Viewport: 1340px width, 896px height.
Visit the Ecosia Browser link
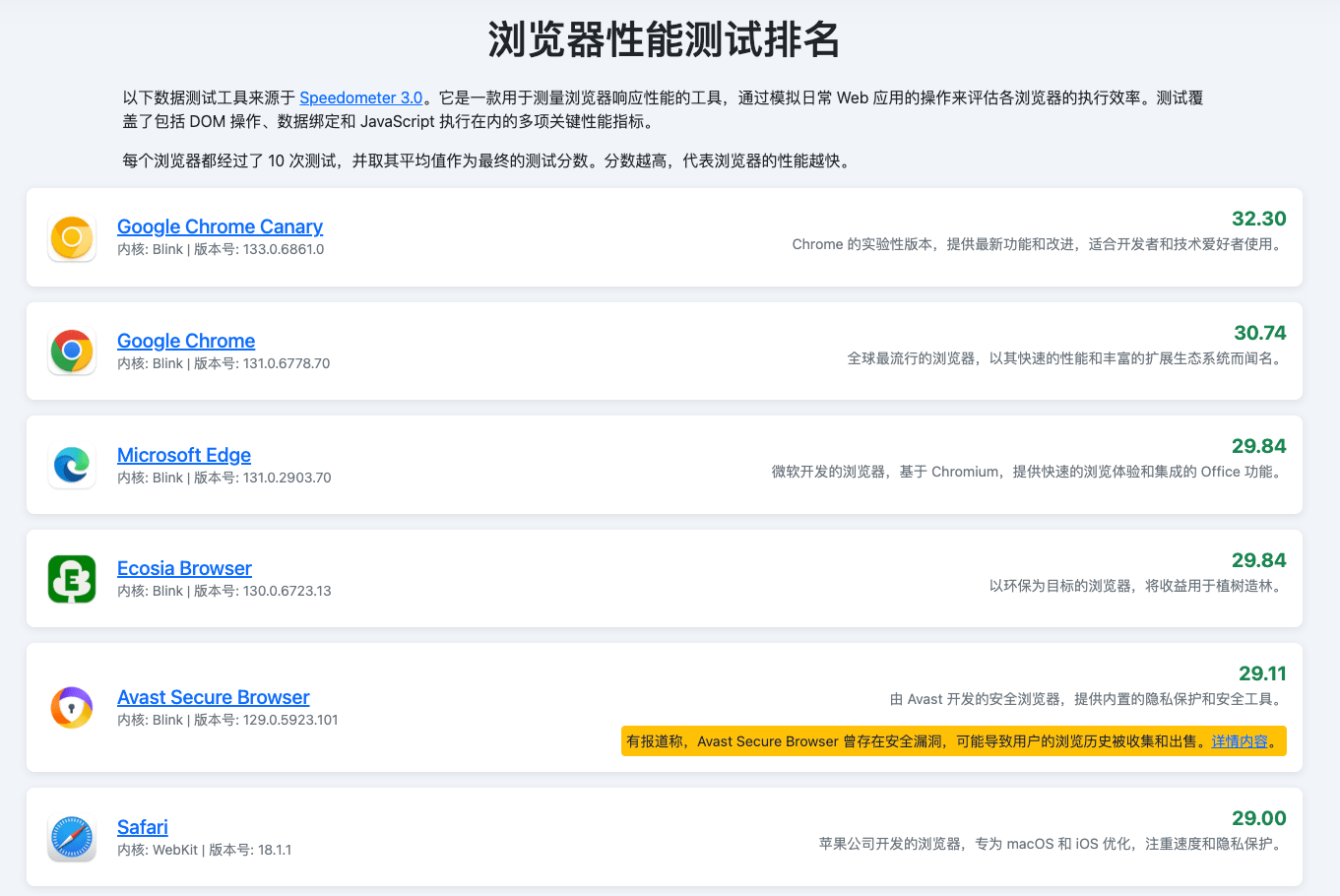pyautogui.click(x=184, y=568)
